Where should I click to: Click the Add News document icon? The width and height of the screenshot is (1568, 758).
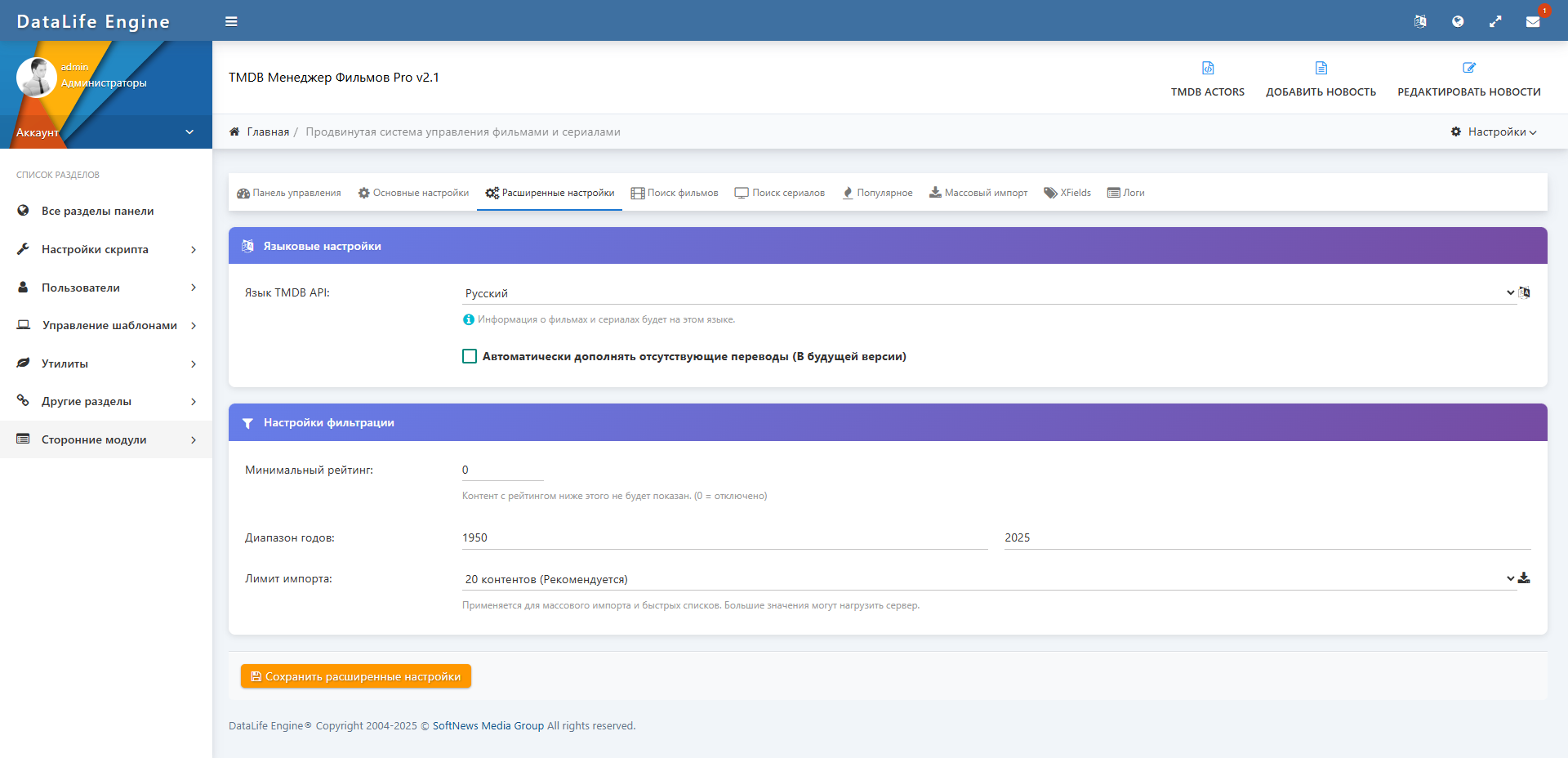[1321, 69]
